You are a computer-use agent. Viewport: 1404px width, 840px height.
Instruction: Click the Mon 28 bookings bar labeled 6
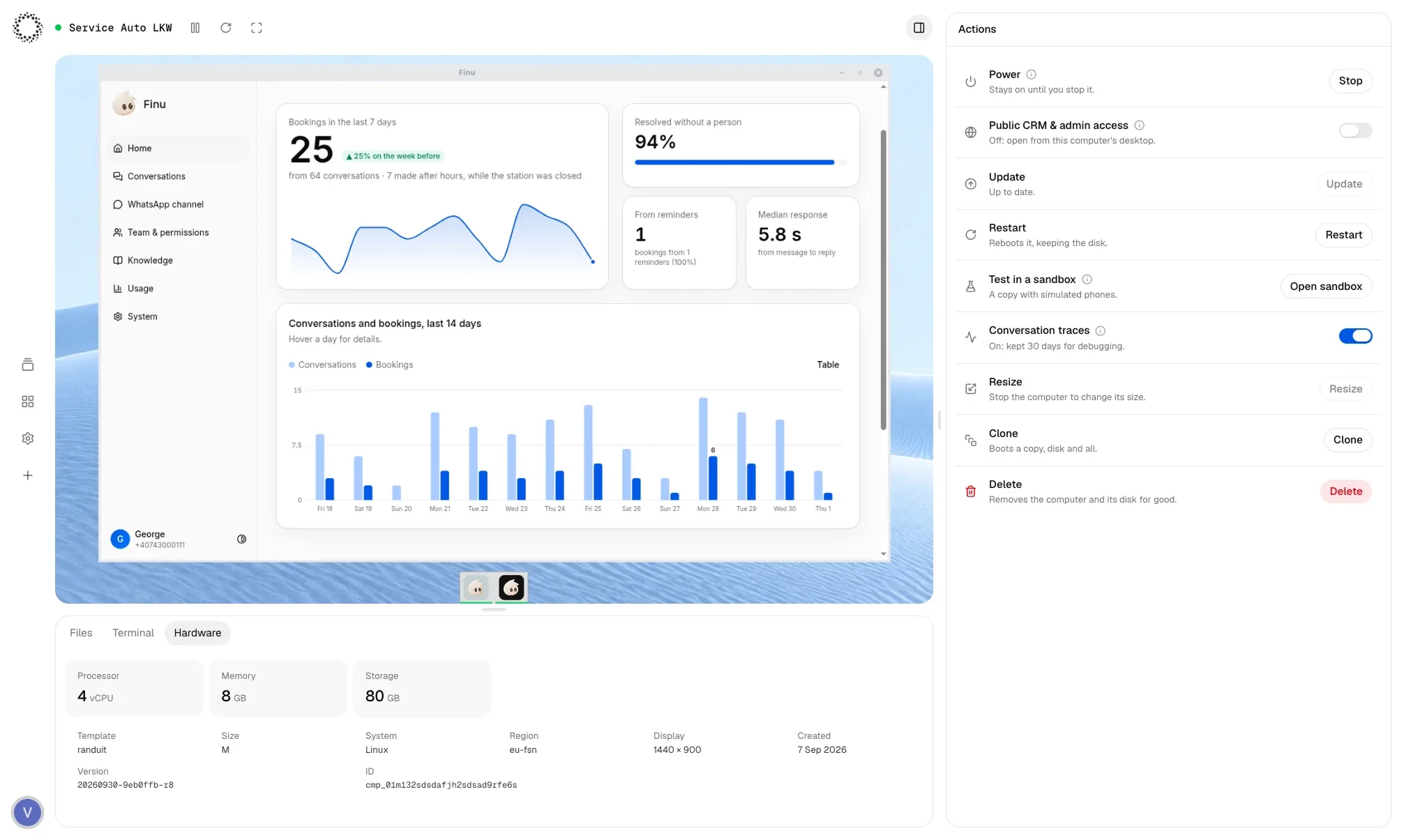coord(713,478)
